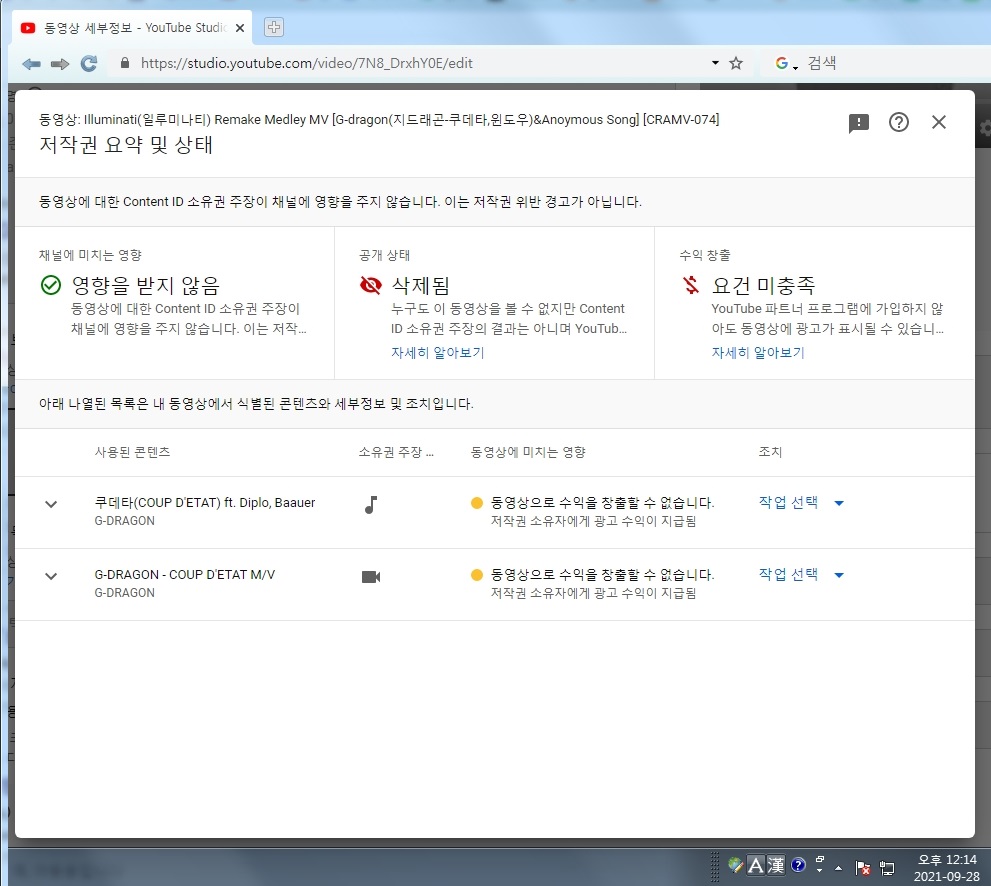Open 자세히 알아보기 link under 요건 미충족
The width and height of the screenshot is (991, 886).
pos(758,353)
